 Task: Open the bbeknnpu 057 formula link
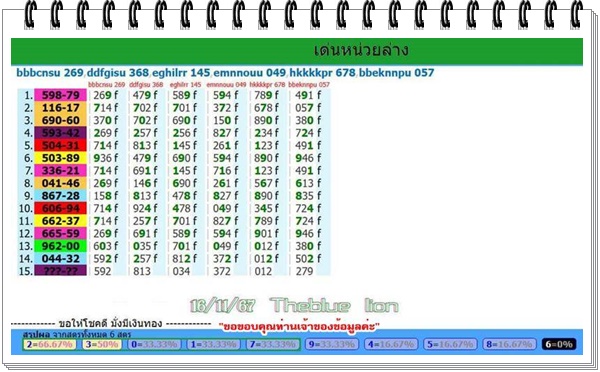[x=396, y=73]
